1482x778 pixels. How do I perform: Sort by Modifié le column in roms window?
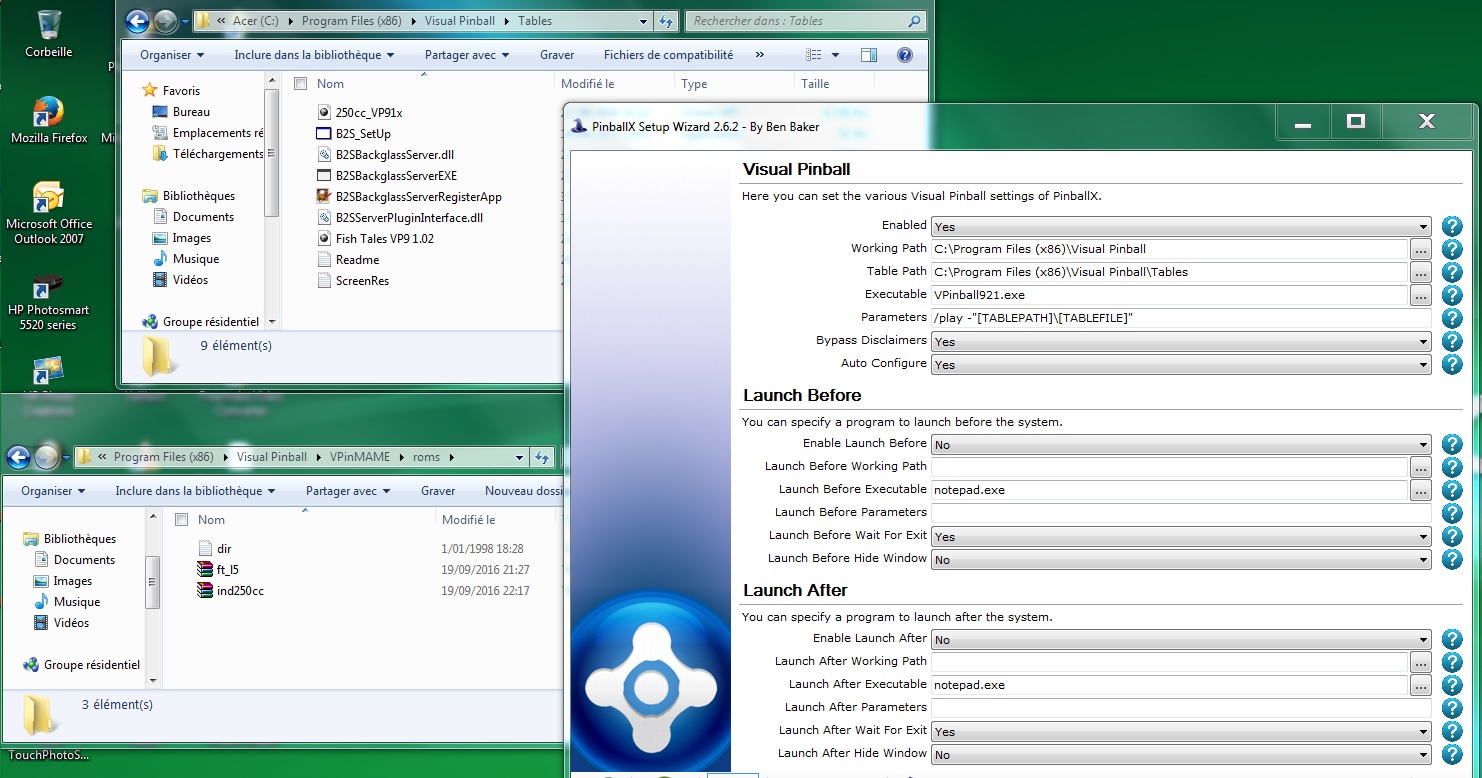point(469,520)
